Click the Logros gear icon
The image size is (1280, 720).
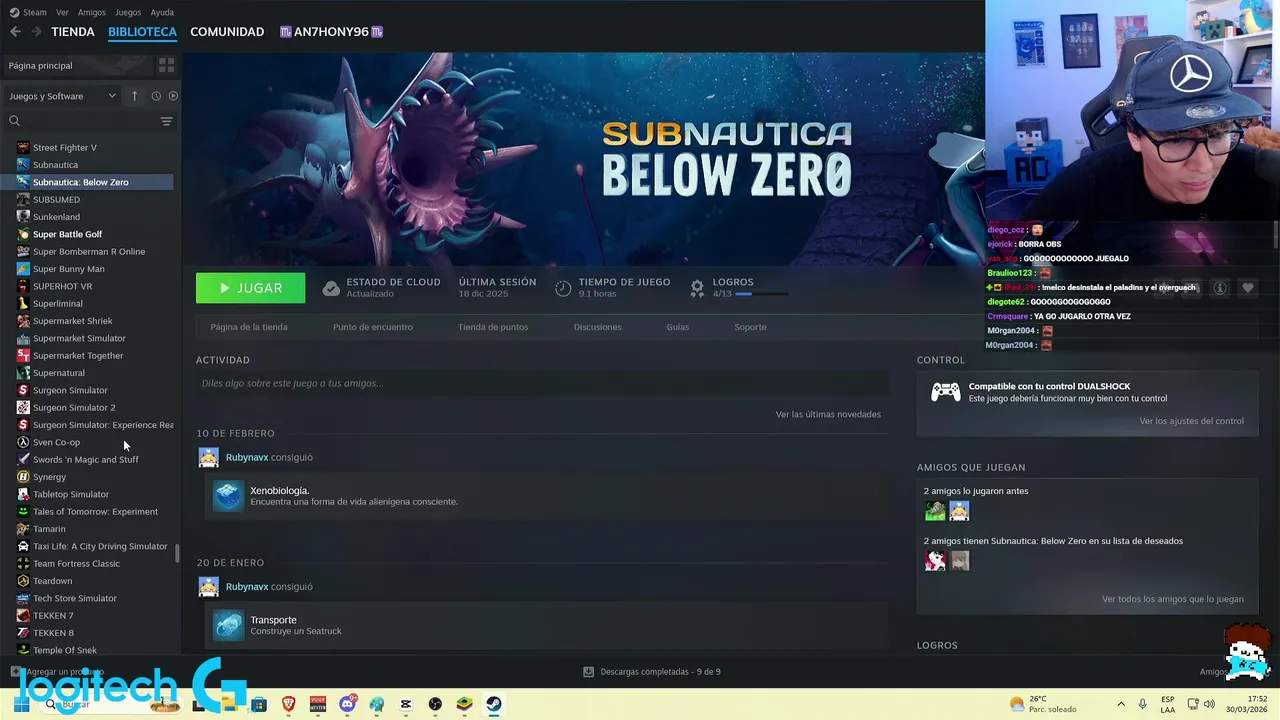point(697,288)
